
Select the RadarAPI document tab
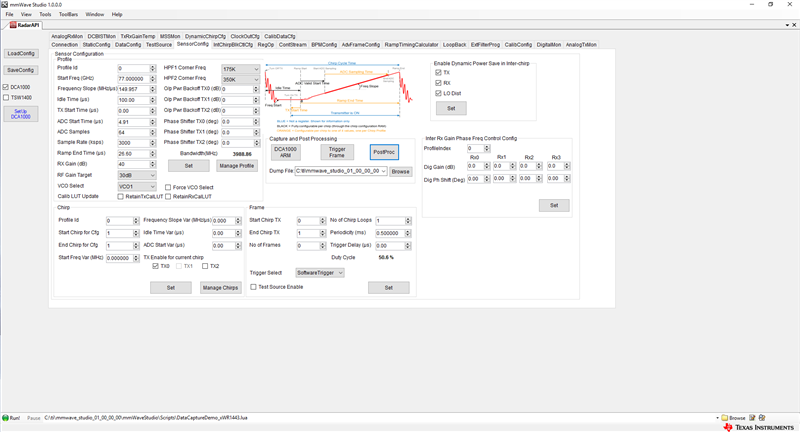[x=24, y=25]
